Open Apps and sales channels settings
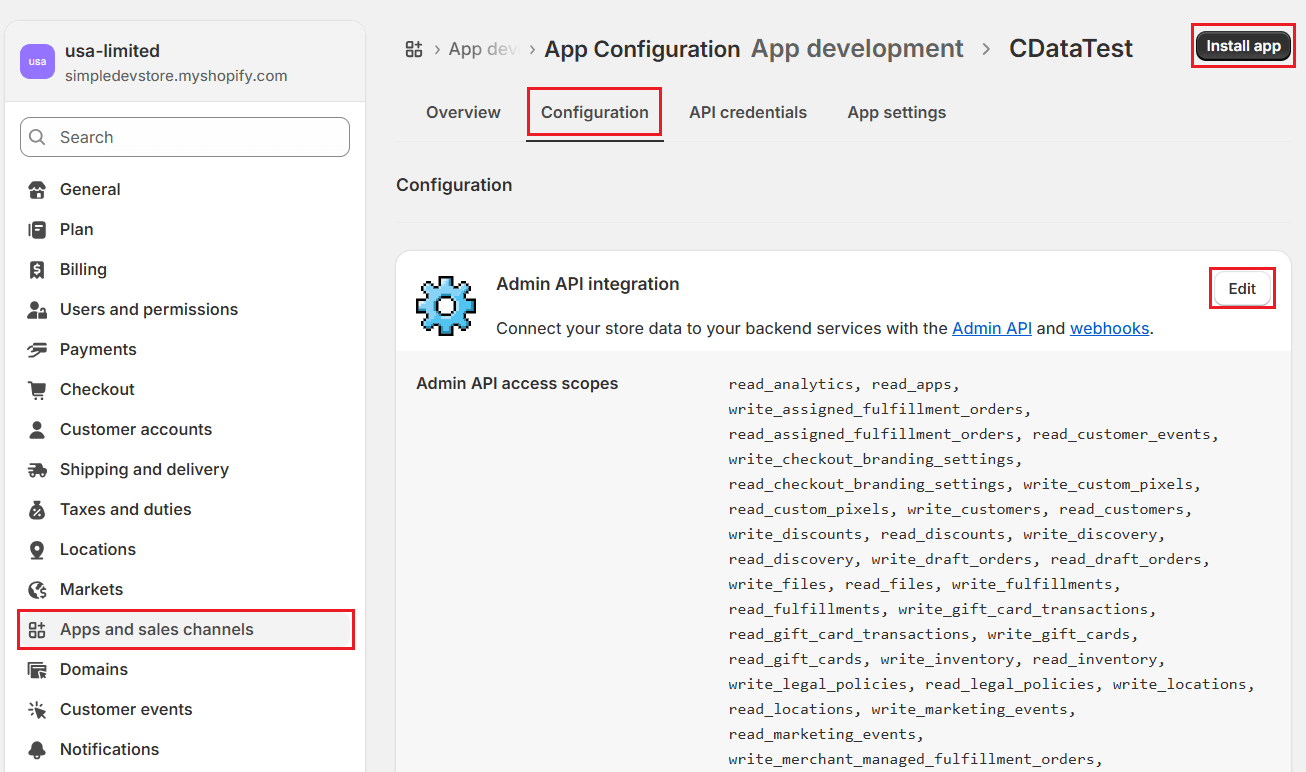The height and width of the screenshot is (772, 1306). tap(157, 630)
